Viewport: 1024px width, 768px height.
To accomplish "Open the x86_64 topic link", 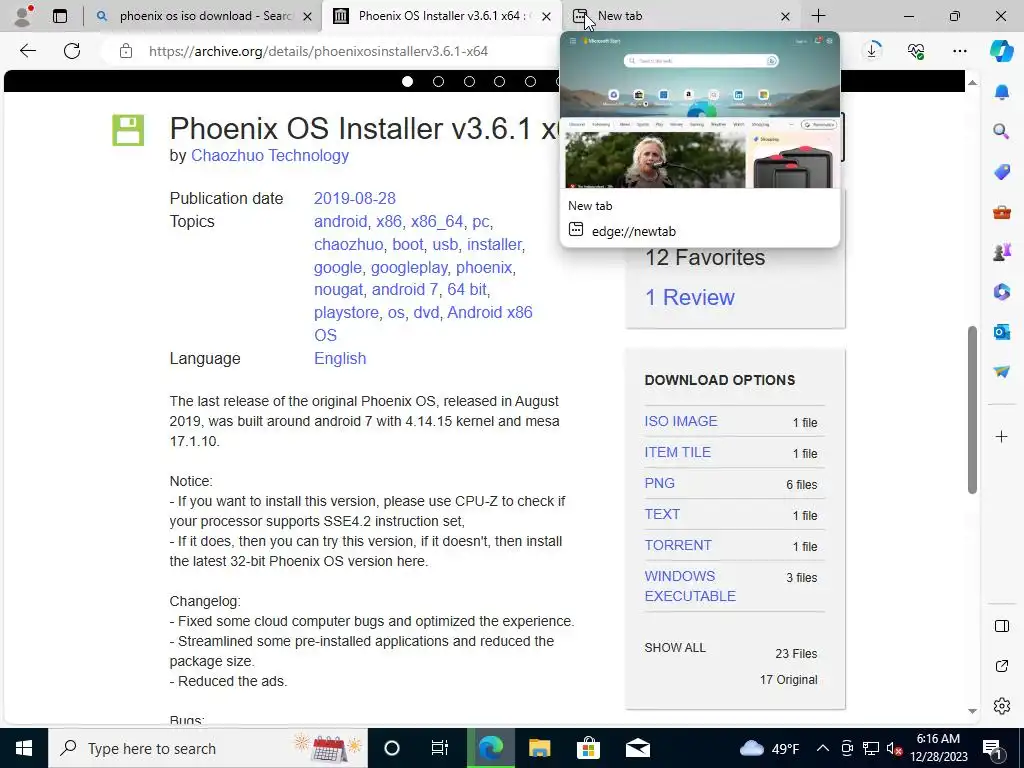I will coord(437,221).
